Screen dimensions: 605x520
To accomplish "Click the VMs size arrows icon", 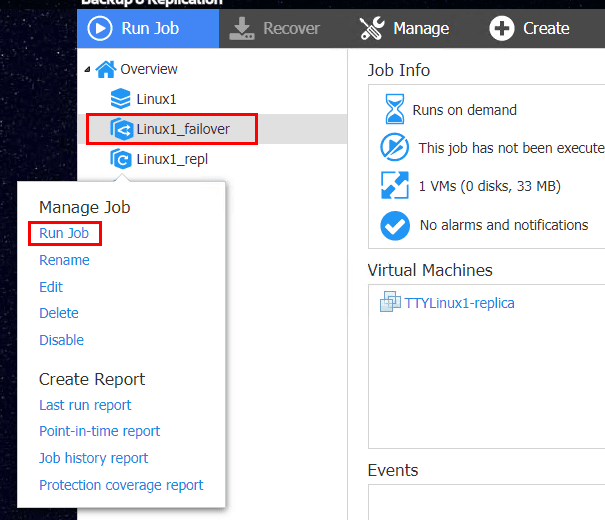I will 394,186.
